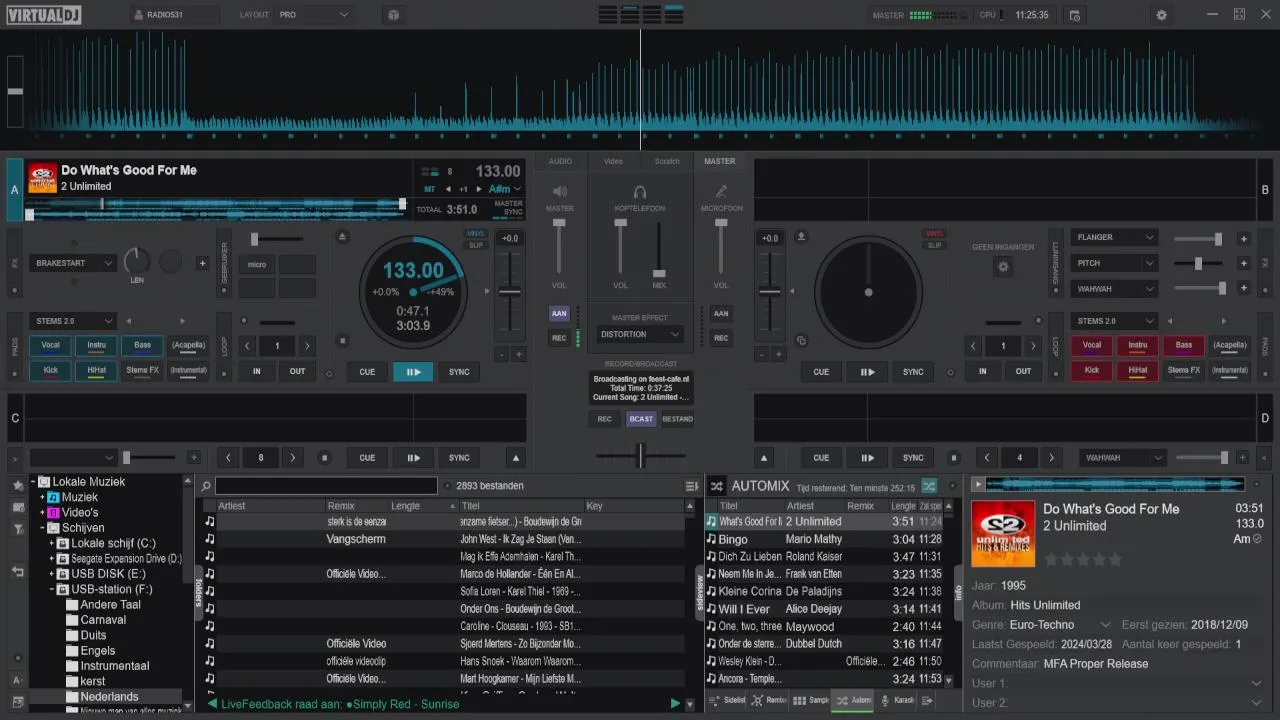The image size is (1280, 720).
Task: Toggle VINYL mode on deck A
Action: tap(476, 233)
